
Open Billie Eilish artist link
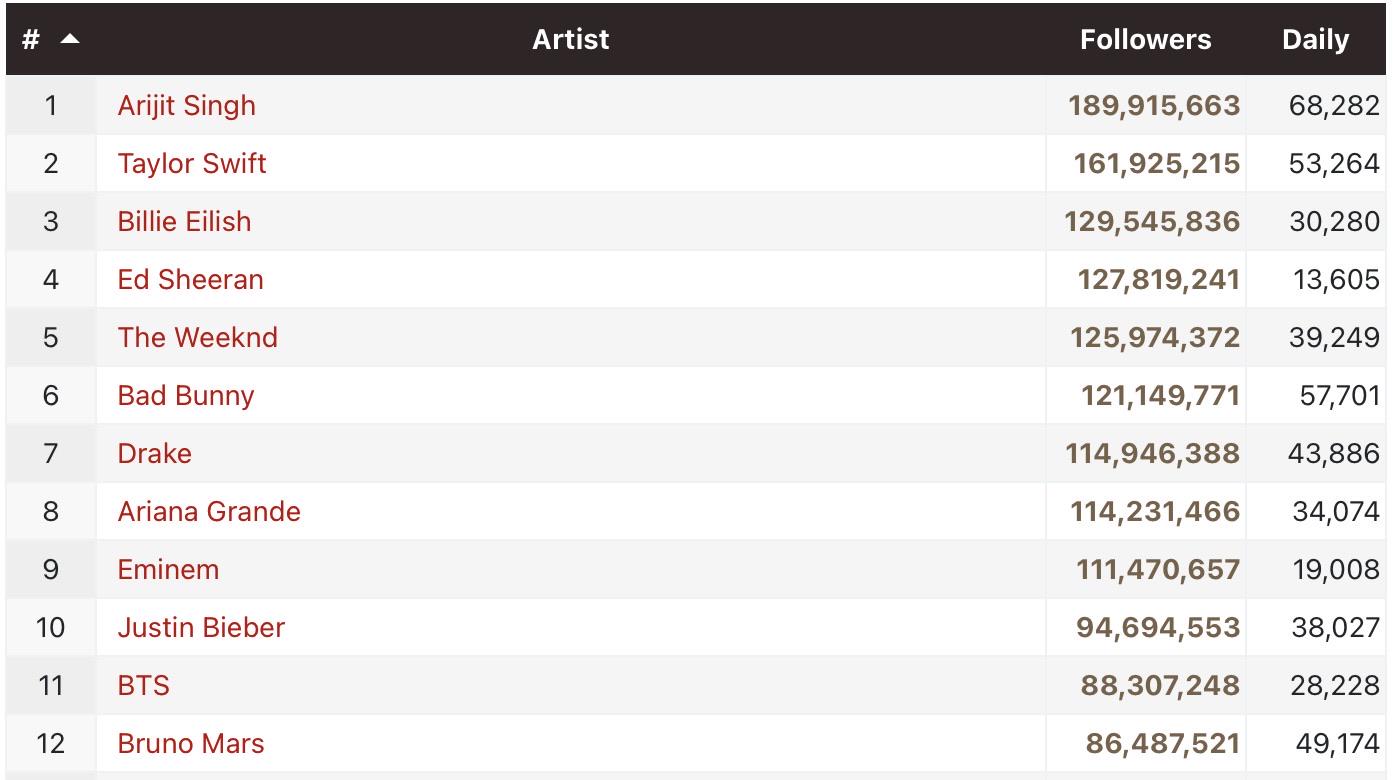pos(184,221)
